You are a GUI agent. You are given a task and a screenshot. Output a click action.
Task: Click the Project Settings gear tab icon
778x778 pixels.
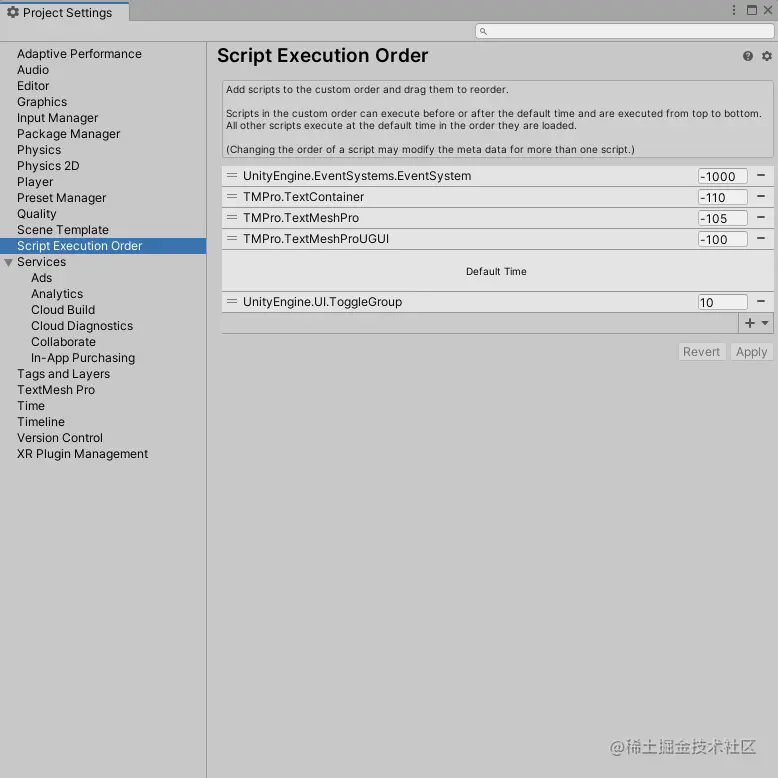click(13, 12)
